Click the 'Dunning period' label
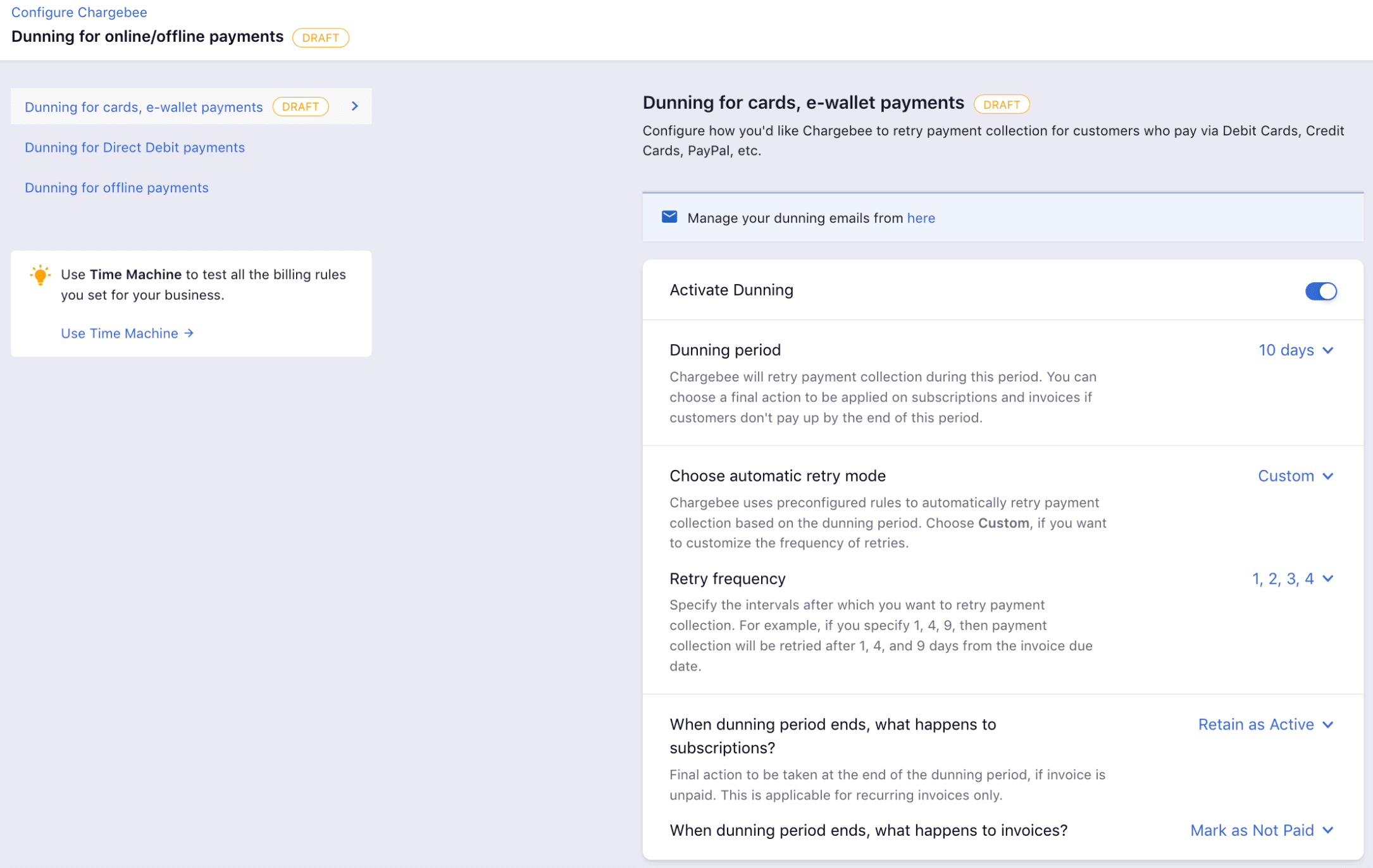 click(725, 350)
